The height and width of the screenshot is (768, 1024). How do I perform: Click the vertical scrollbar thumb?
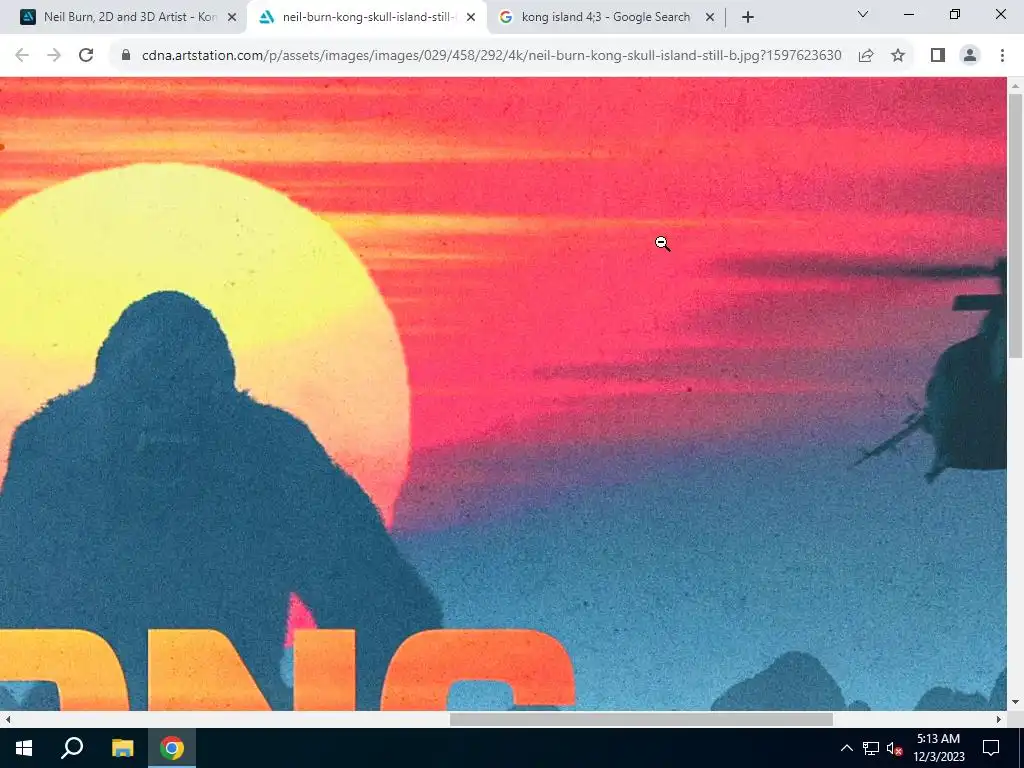point(1015,225)
